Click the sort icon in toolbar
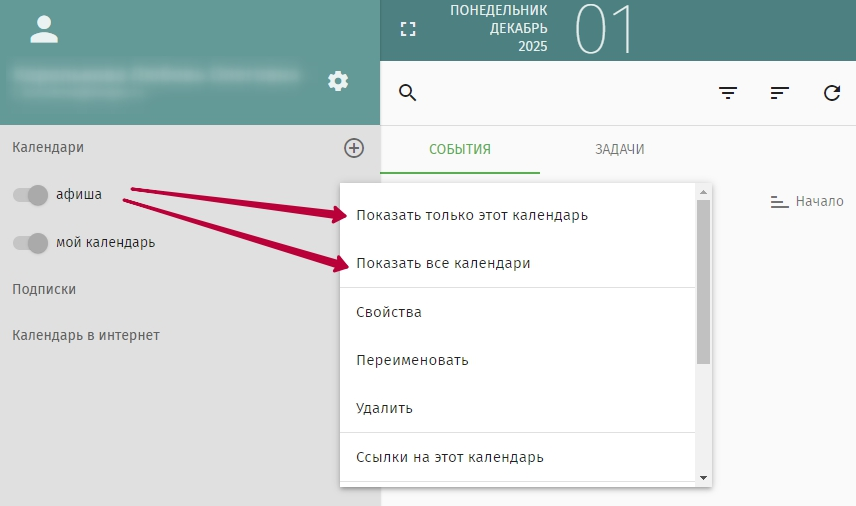Image resolution: width=856 pixels, height=506 pixels. click(780, 93)
